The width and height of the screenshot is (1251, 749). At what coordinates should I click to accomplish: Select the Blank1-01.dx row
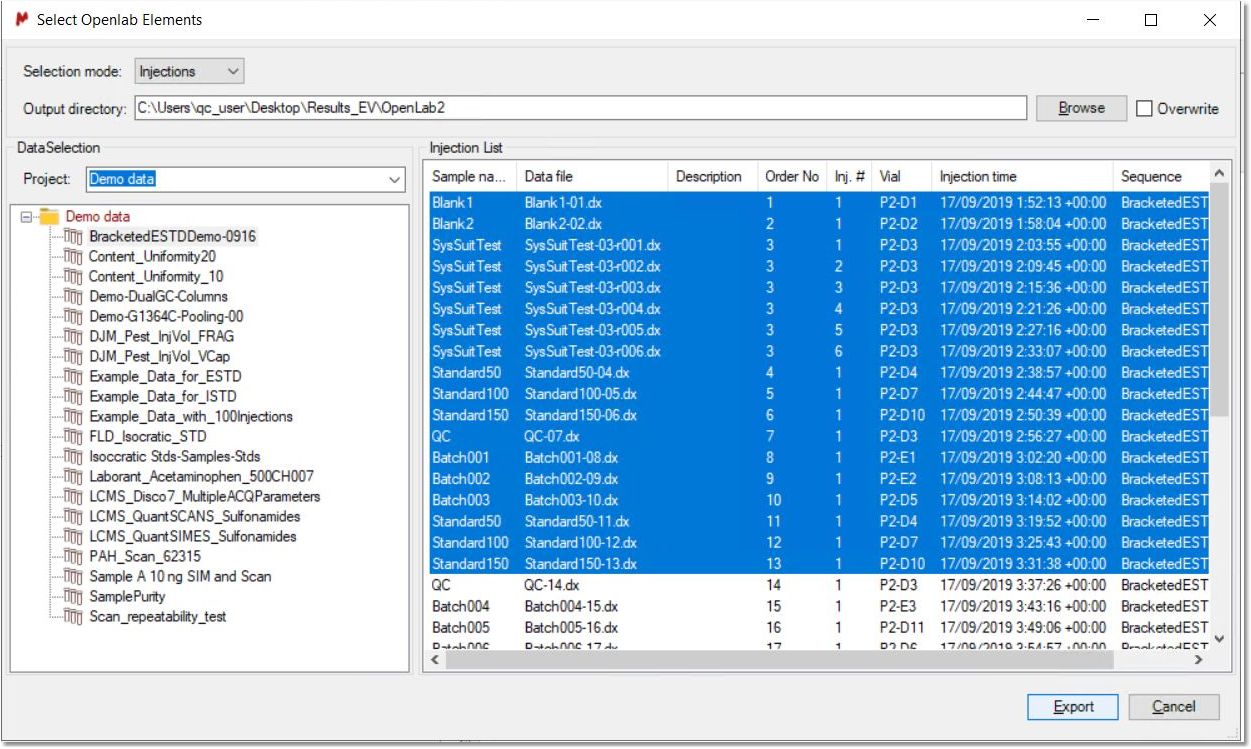817,202
